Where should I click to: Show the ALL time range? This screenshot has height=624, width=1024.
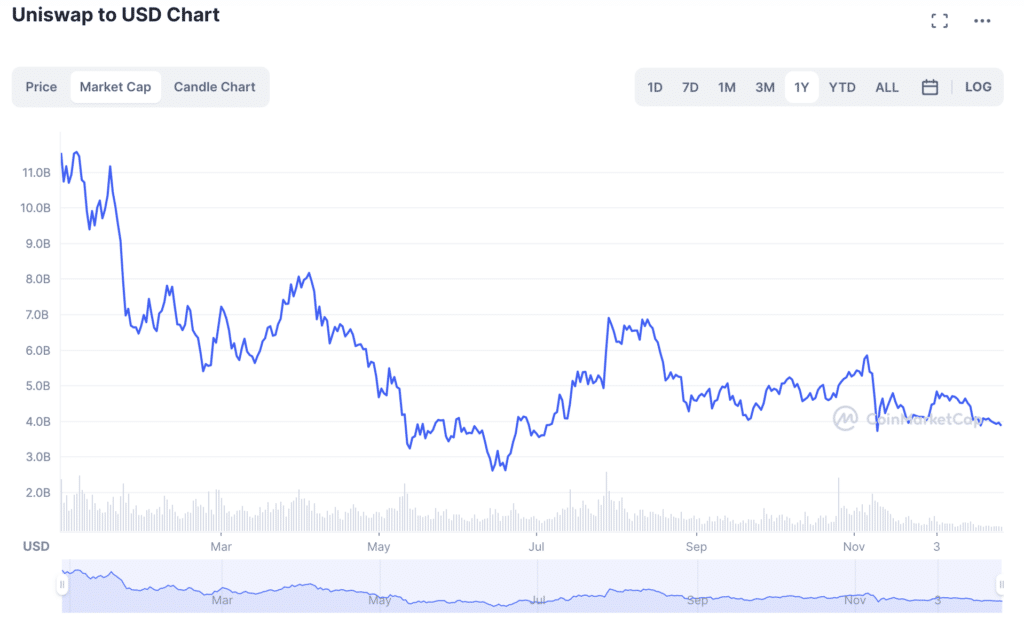[x=886, y=87]
